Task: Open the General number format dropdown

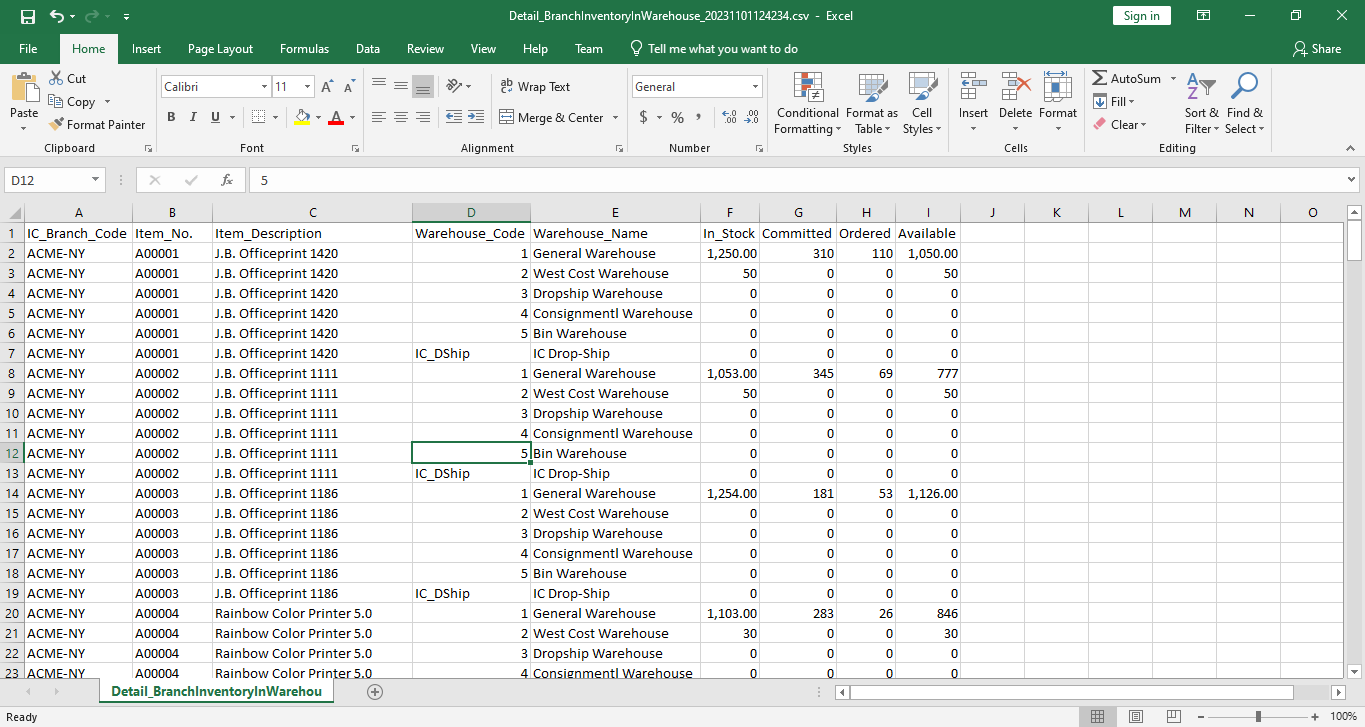Action: pyautogui.click(x=754, y=87)
